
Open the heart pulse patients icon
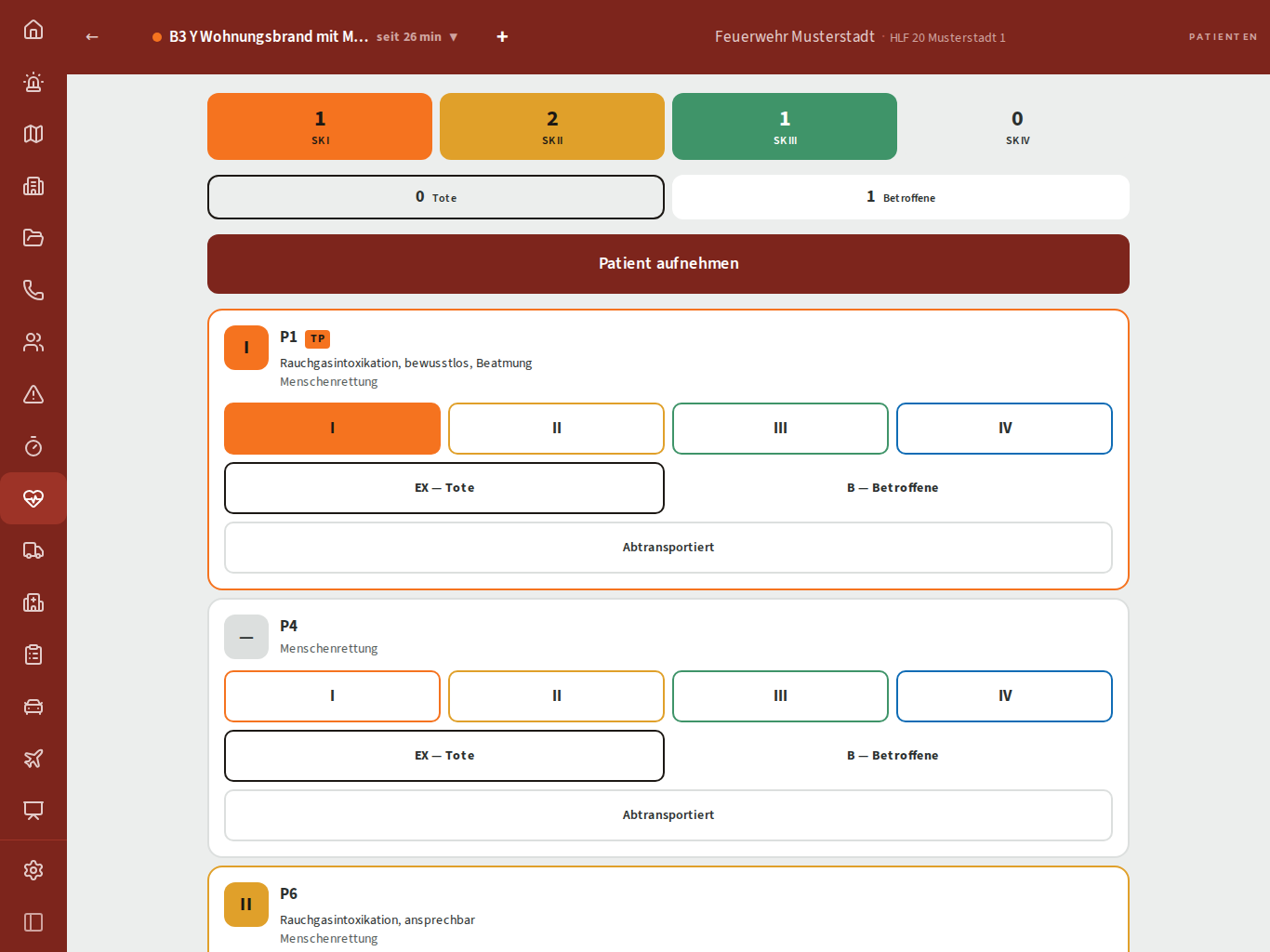(x=33, y=498)
